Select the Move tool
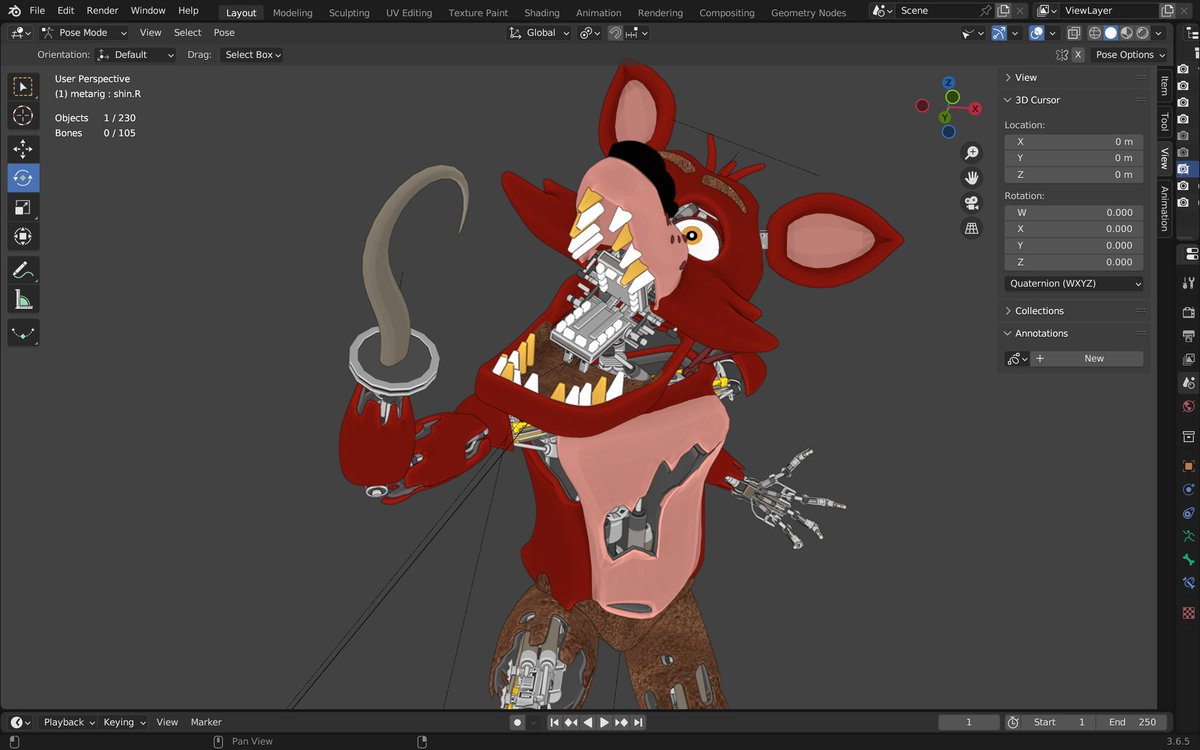 23,149
